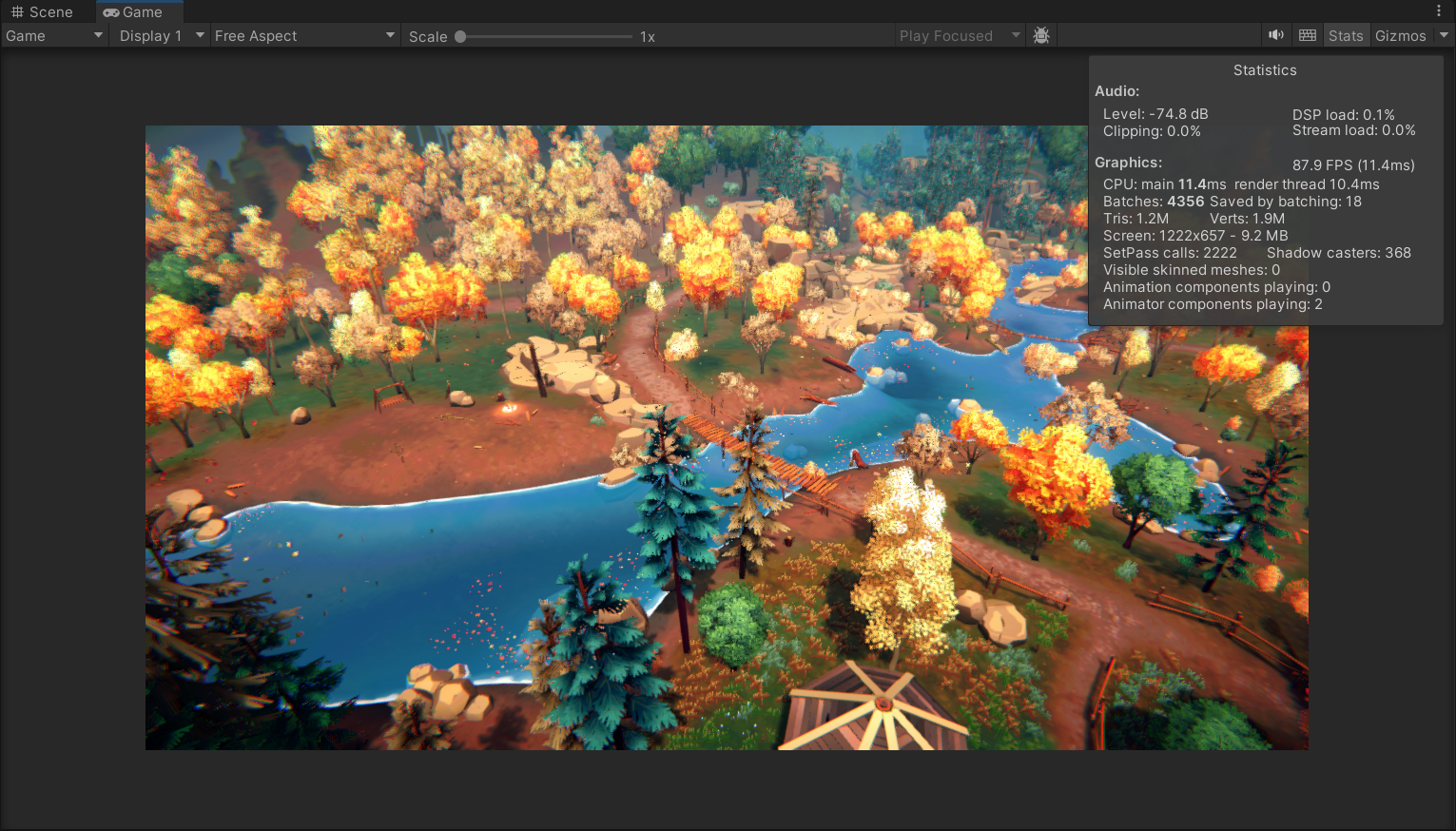Toggle the frame debugger bug icon
Image resolution: width=1456 pixels, height=831 pixels.
[x=1041, y=36]
